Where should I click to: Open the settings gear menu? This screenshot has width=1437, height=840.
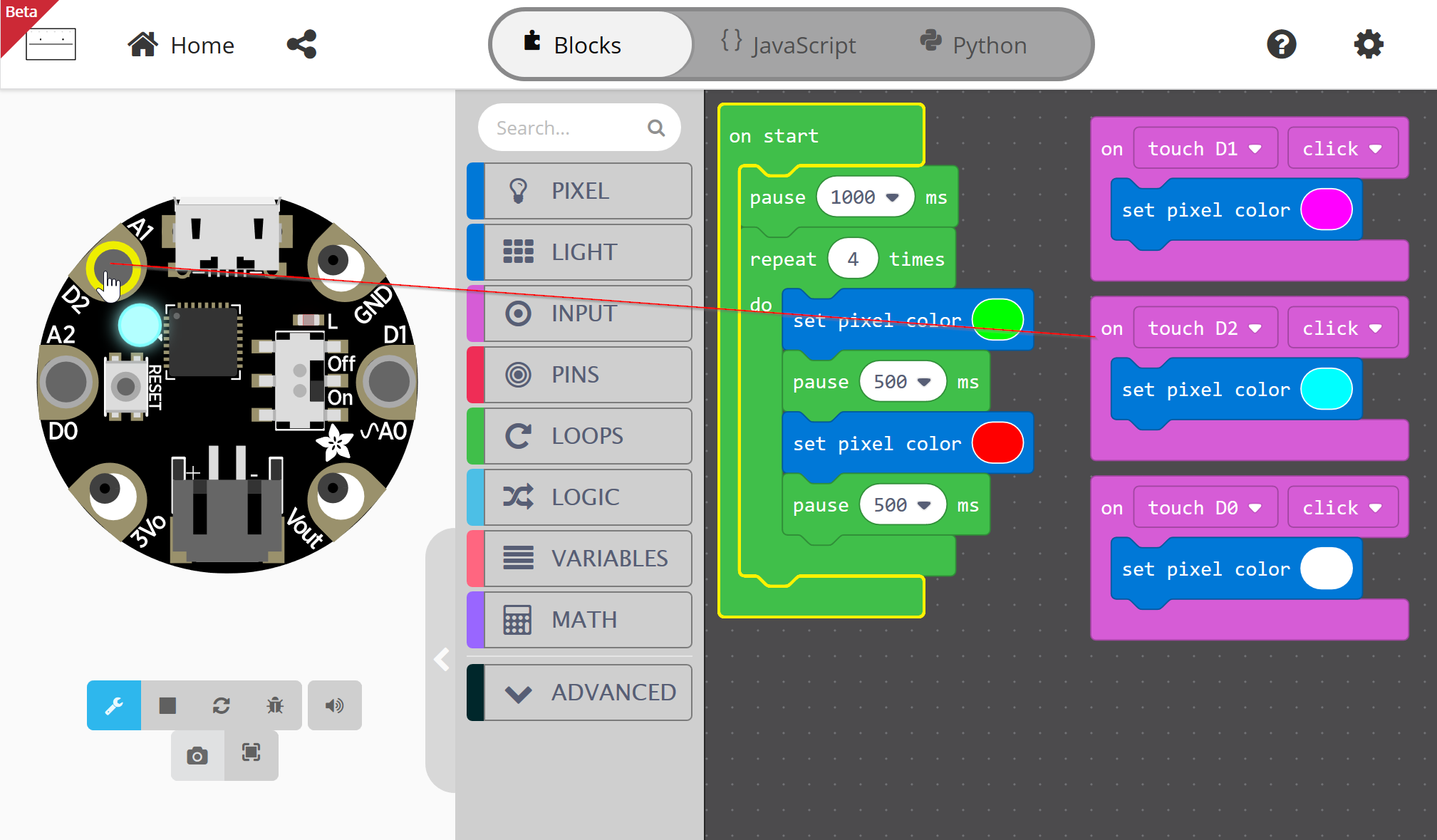click(1368, 44)
